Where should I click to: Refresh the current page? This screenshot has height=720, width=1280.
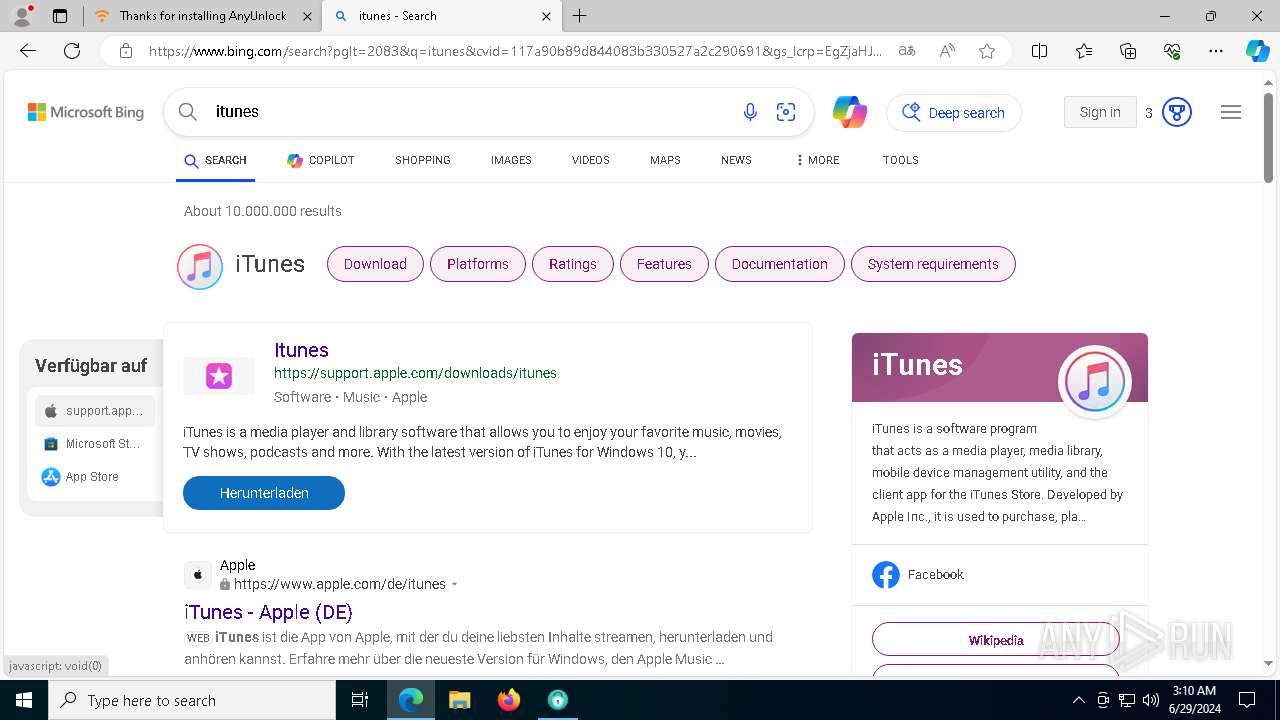click(x=72, y=51)
